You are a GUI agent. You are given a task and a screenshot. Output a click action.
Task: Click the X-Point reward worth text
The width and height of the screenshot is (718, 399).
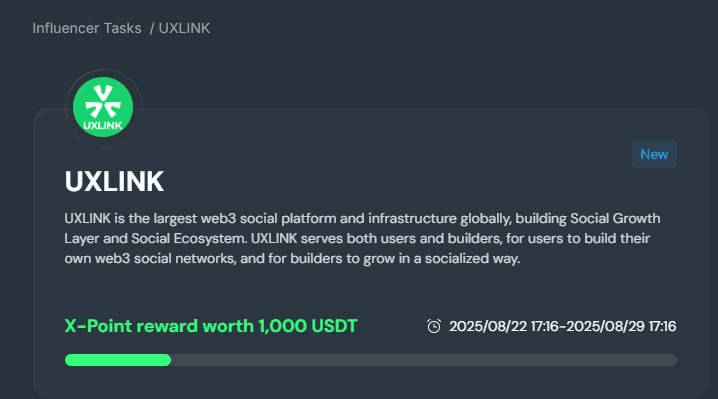(159, 326)
